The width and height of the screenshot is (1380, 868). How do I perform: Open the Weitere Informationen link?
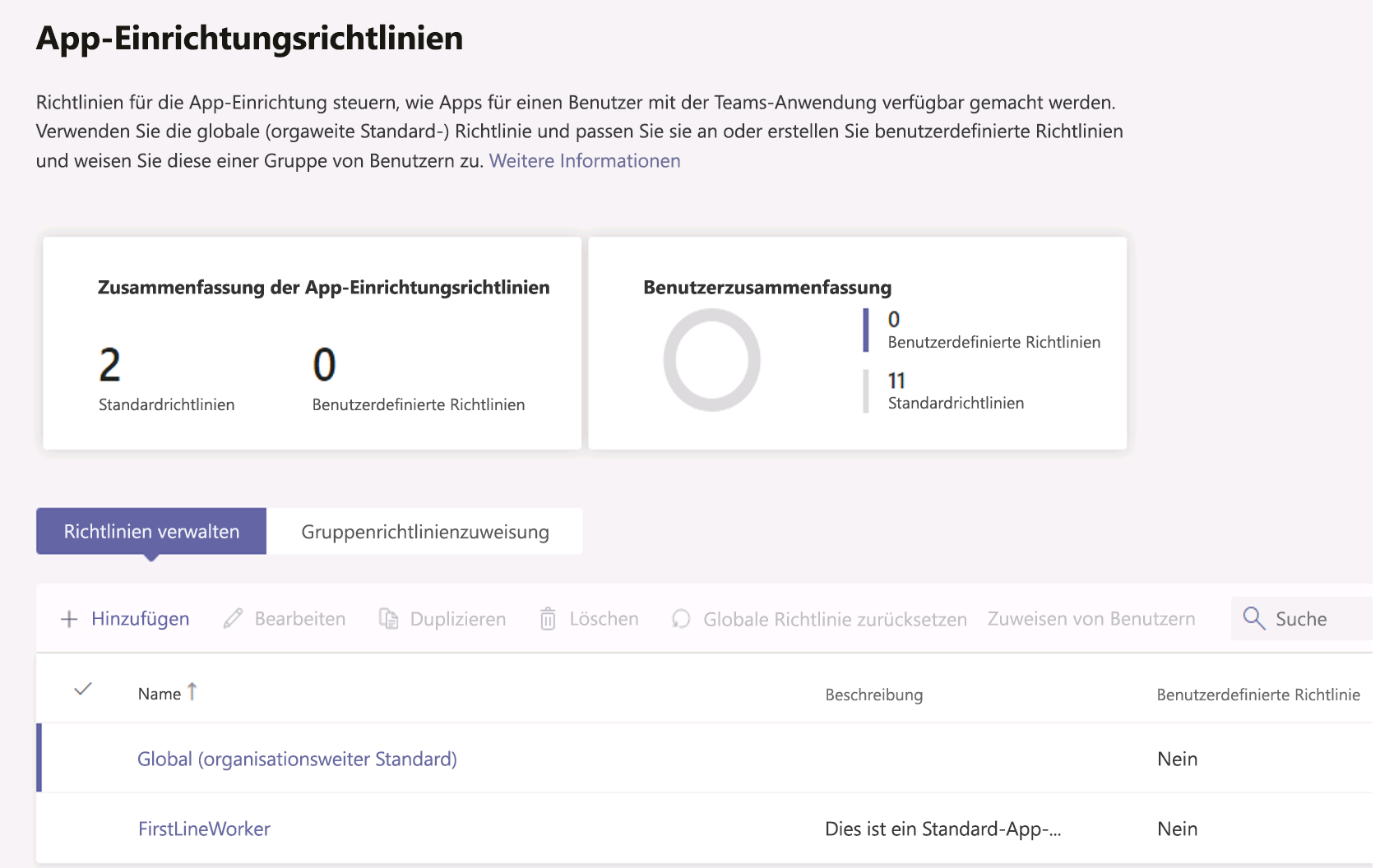coord(585,160)
